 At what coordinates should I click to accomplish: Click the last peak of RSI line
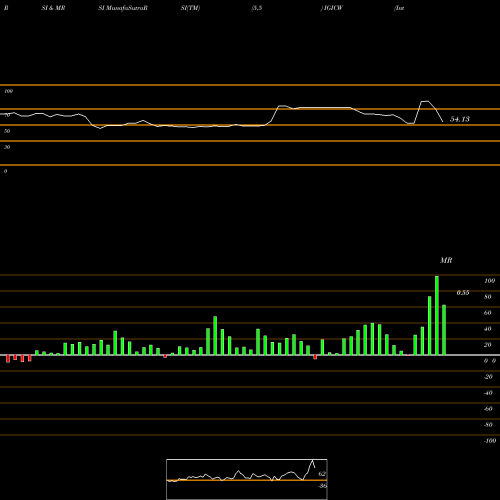point(425,101)
